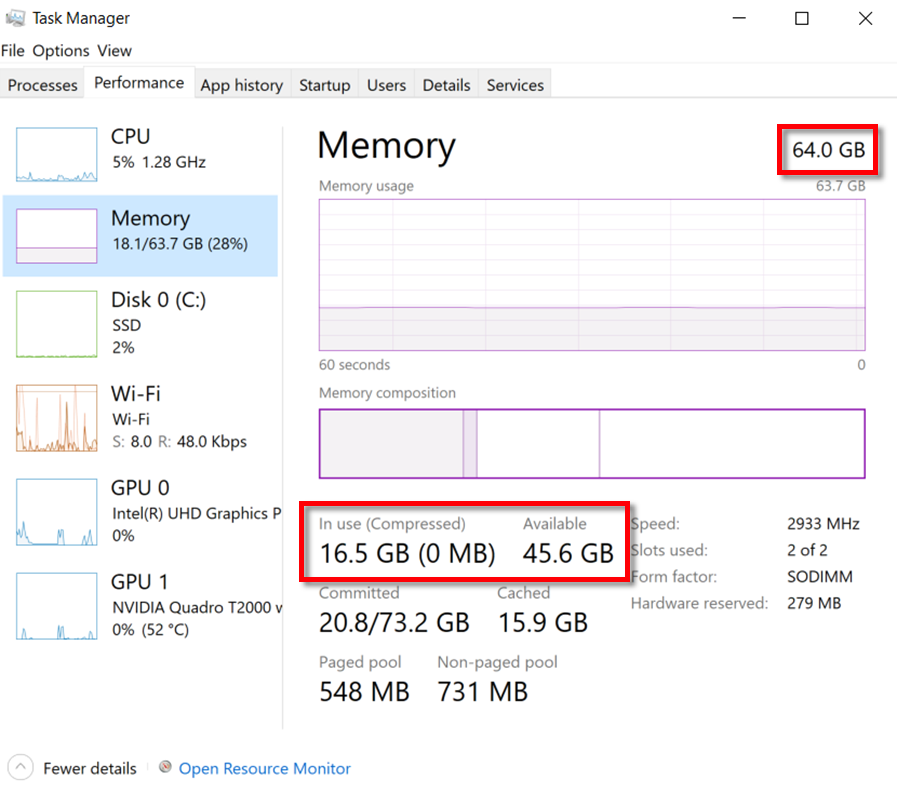Open the File menu

click(x=13, y=51)
